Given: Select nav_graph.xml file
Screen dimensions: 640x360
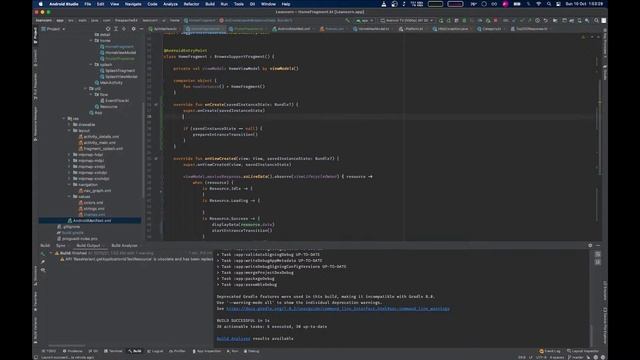Looking at the screenshot, I should (95, 191).
